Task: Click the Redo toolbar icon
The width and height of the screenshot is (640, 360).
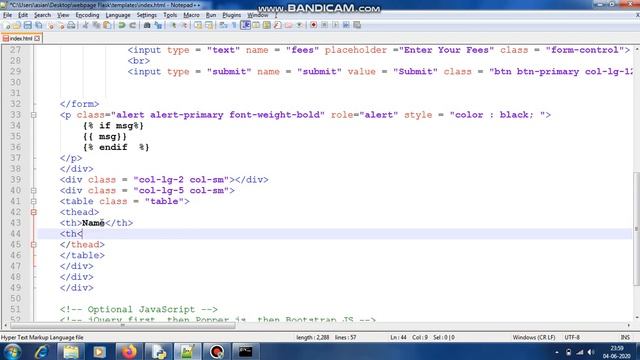Action: pos(133,25)
